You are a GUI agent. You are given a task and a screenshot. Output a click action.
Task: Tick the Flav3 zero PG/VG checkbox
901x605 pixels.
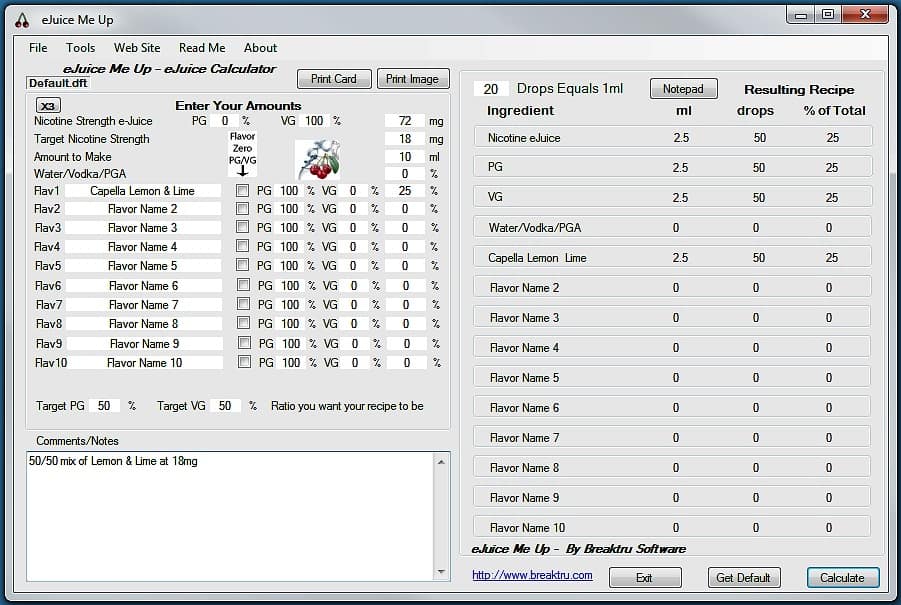242,227
